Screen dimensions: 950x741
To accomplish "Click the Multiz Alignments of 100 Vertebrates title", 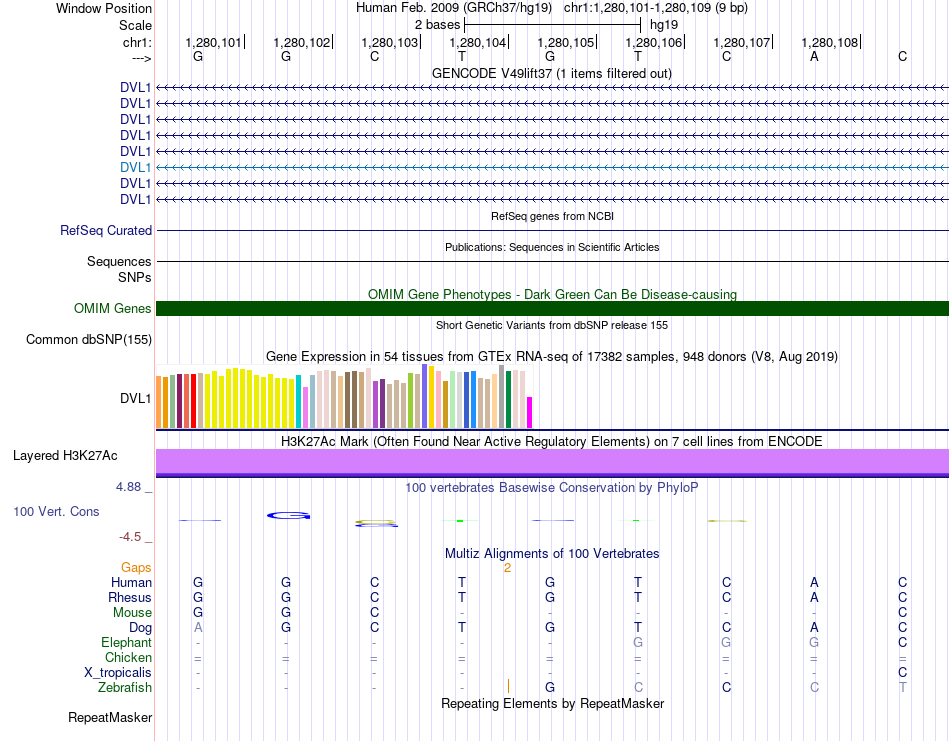I will pyautogui.click(x=552, y=553).
